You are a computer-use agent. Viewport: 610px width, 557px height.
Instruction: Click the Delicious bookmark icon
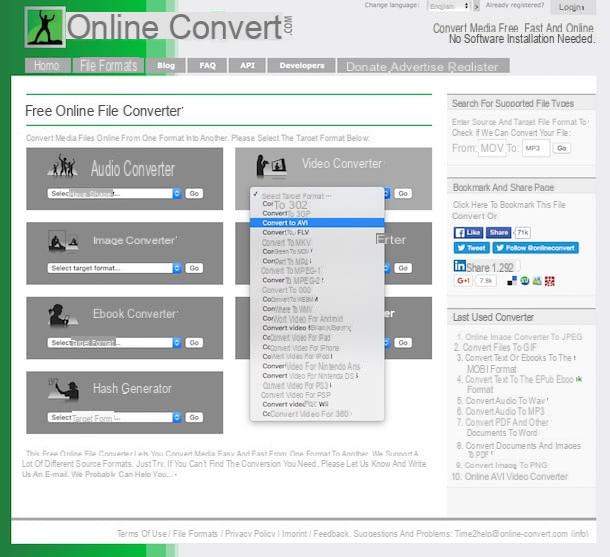point(512,281)
